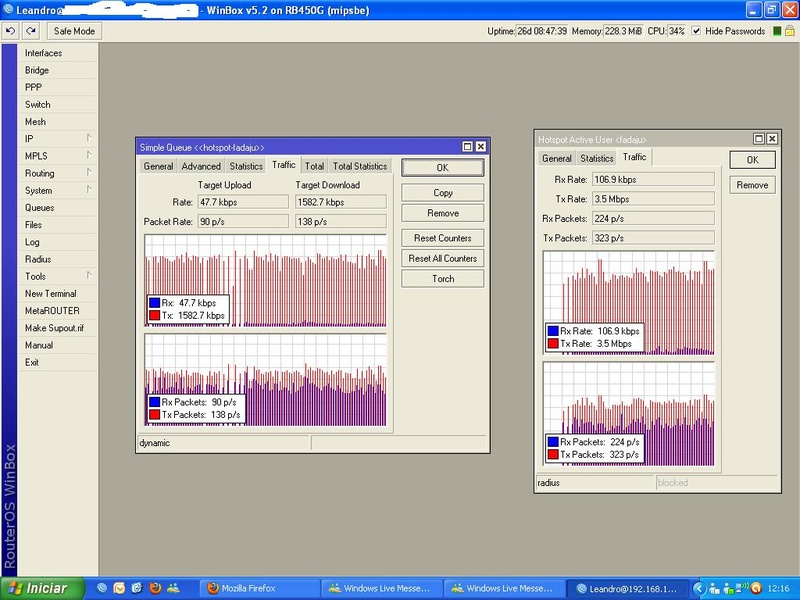This screenshot has width=800, height=600.
Task: Click the green connection status indicator
Action: point(777,31)
